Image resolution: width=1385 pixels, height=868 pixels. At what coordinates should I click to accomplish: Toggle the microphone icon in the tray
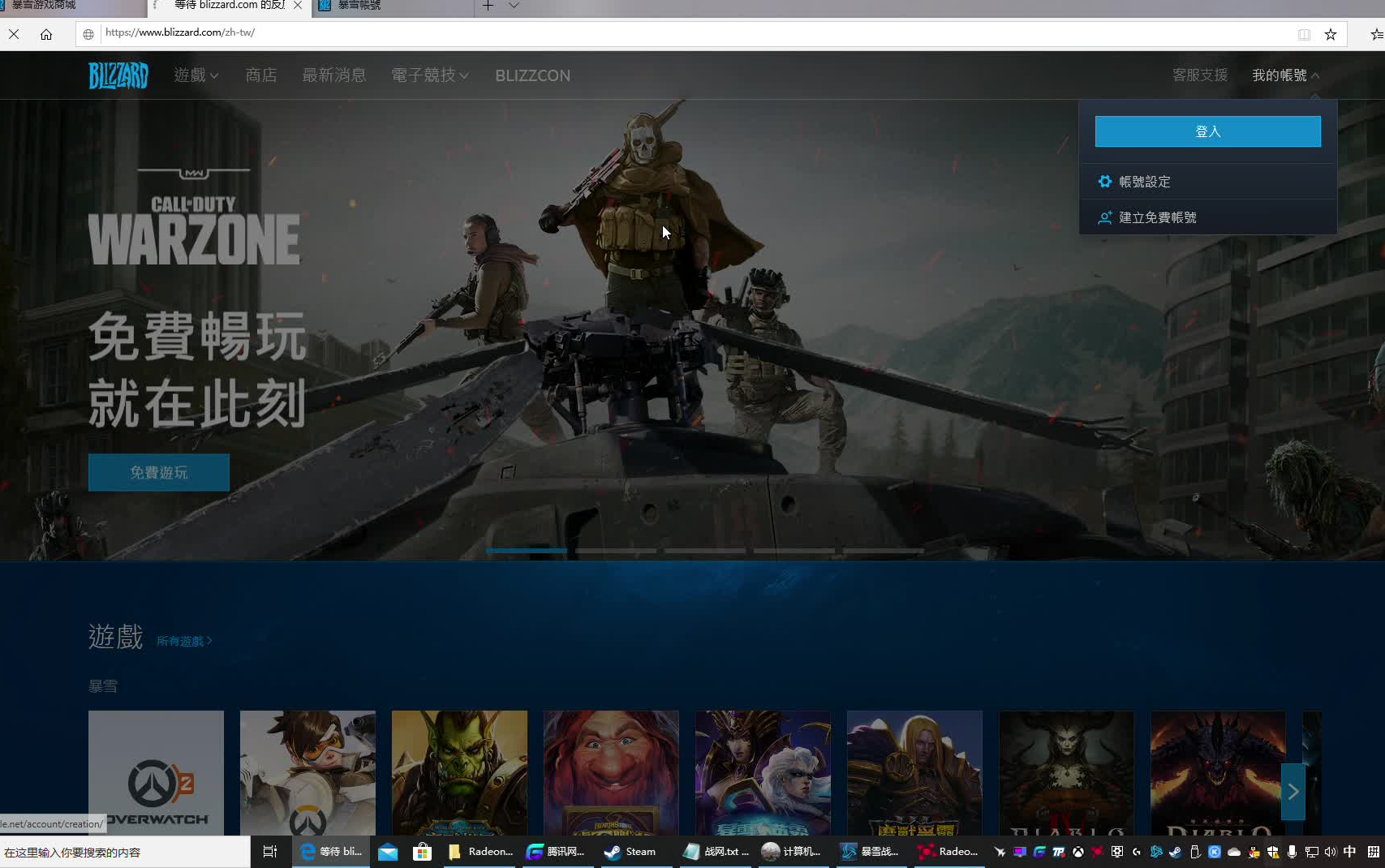point(1292,853)
